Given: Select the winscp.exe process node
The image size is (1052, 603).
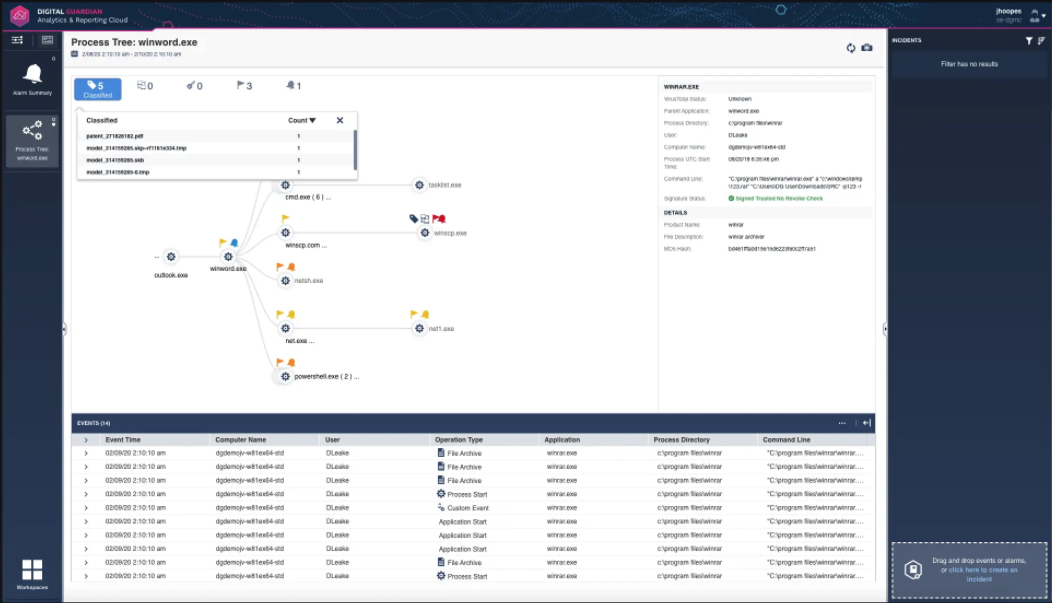Looking at the screenshot, I should pos(426,232).
